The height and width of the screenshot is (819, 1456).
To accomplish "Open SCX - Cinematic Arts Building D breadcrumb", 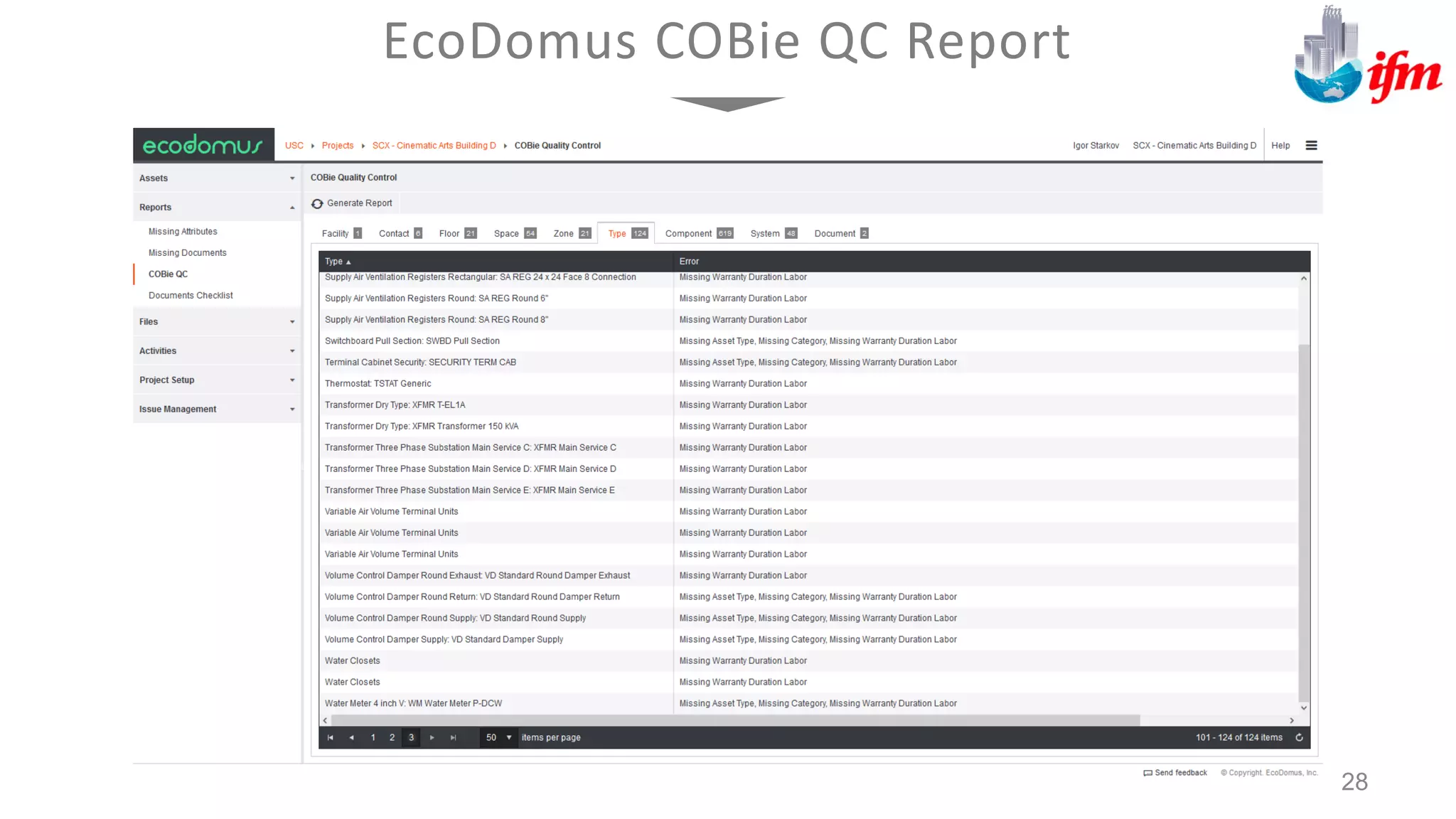I will click(x=434, y=146).
